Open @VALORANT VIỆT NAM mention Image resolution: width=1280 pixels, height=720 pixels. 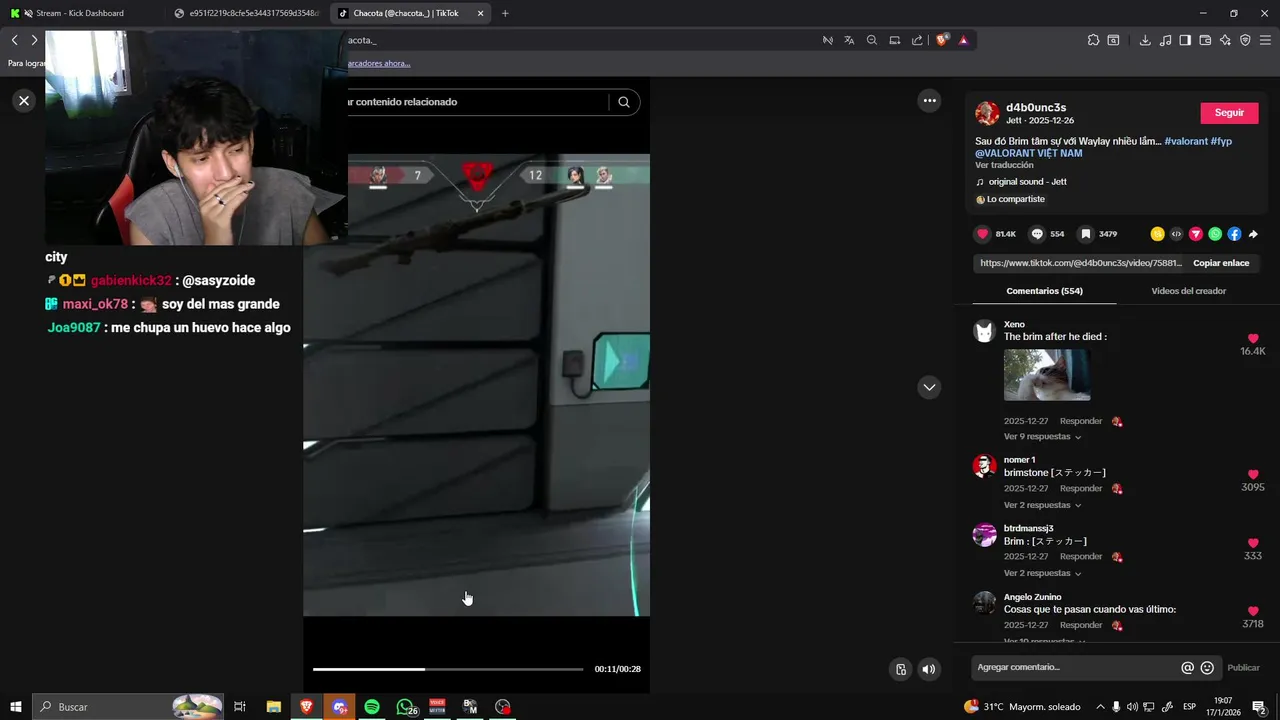(1029, 153)
